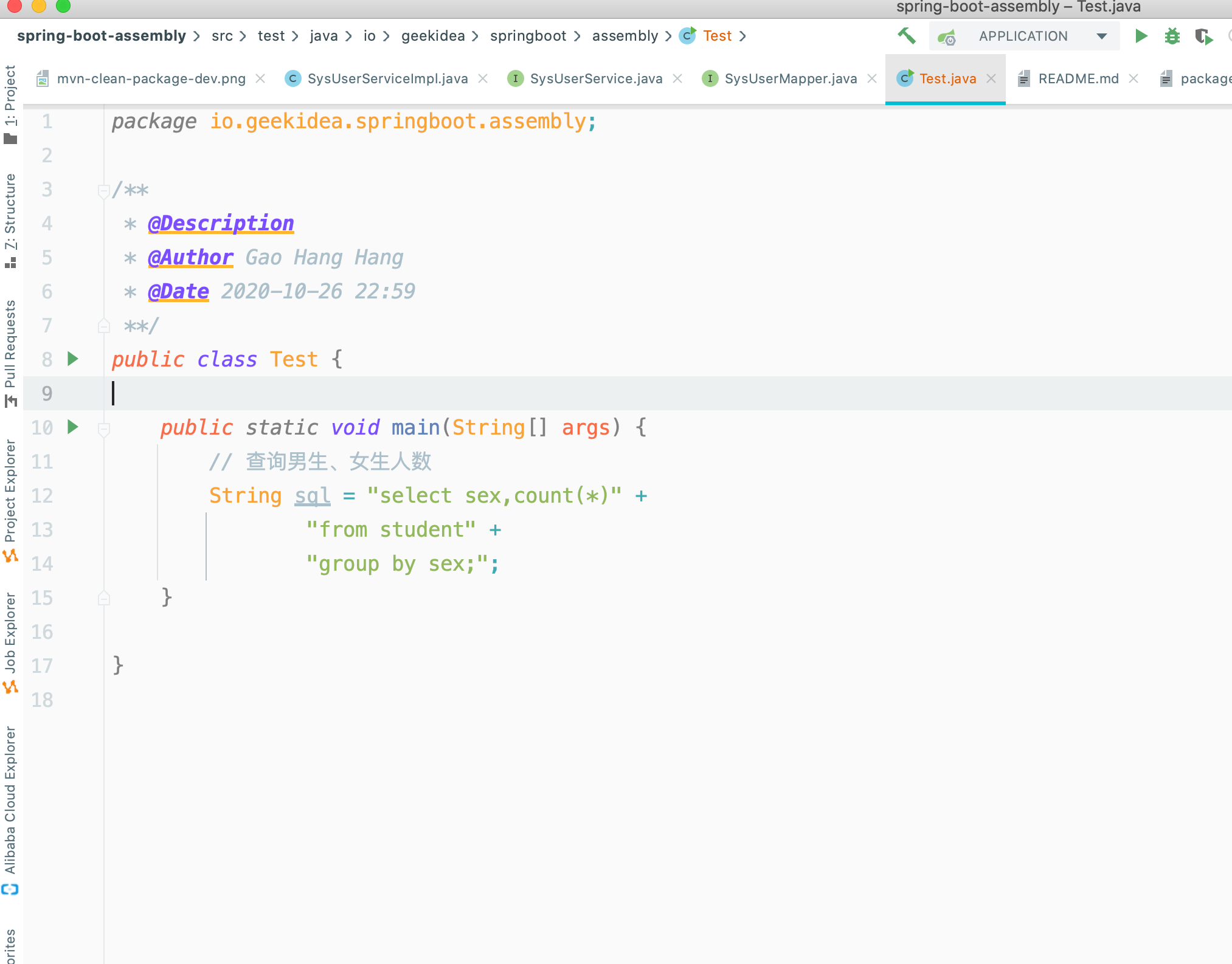This screenshot has height=964, width=1232.
Task: Run with coverage shield icon
Action: point(1203,36)
